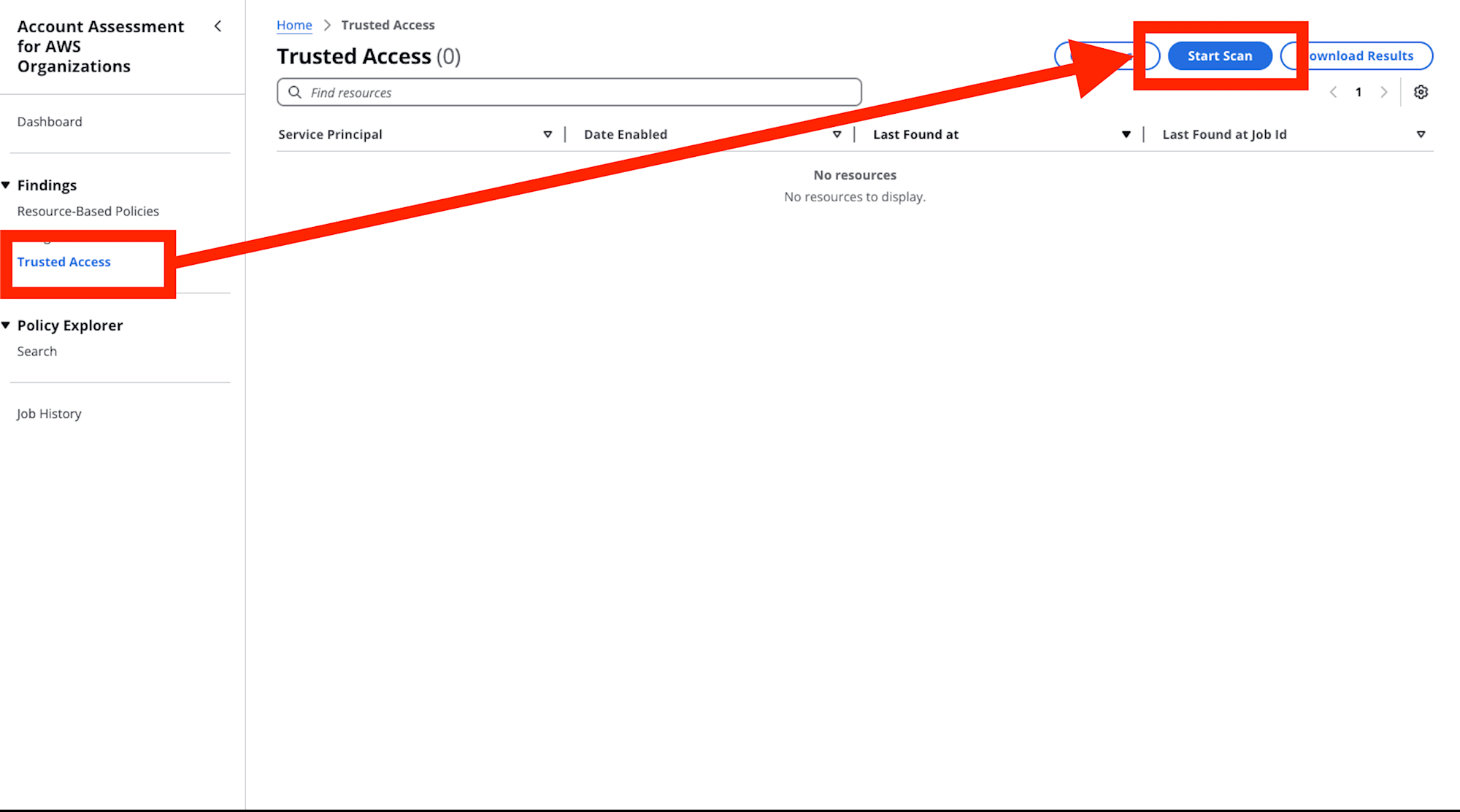Image resolution: width=1460 pixels, height=812 pixels.
Task: Click the page number indicator field
Action: point(1358,92)
